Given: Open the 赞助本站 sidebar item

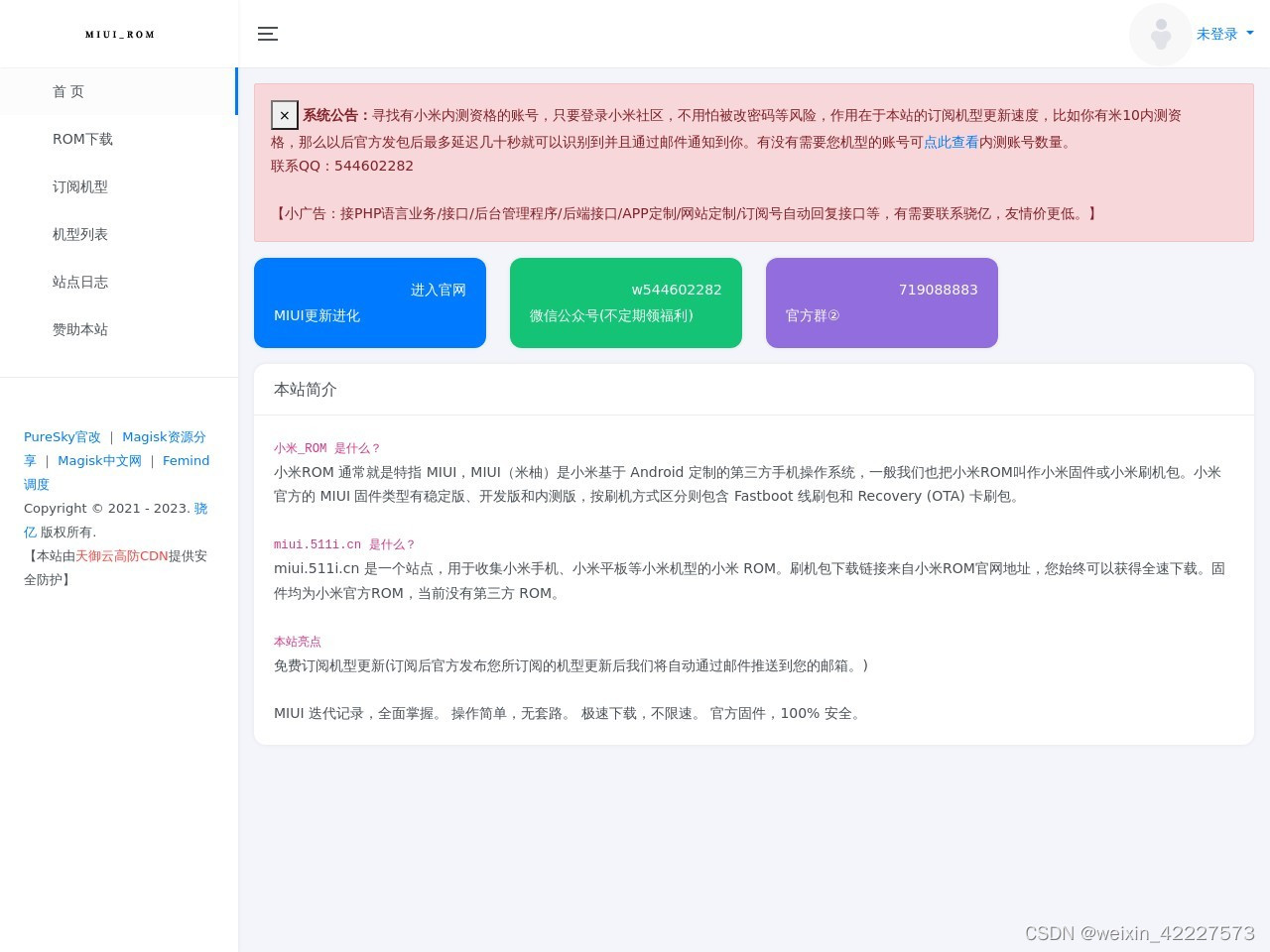Looking at the screenshot, I should point(119,329).
